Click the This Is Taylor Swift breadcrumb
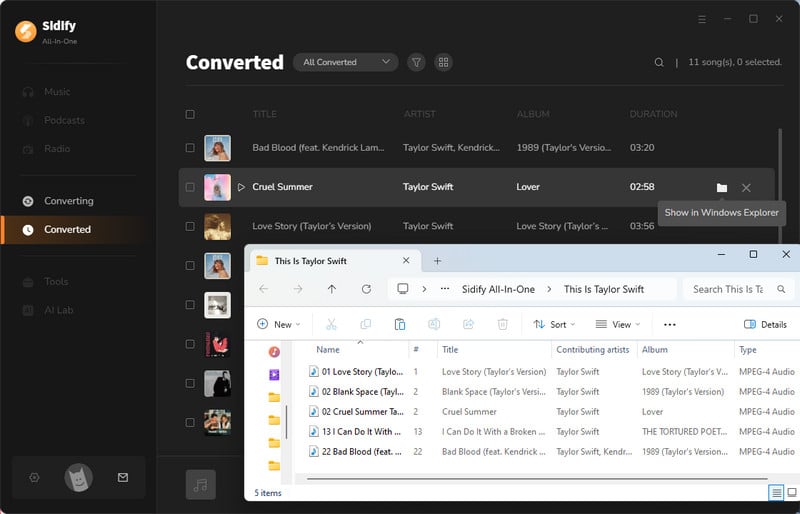 [x=604, y=289]
